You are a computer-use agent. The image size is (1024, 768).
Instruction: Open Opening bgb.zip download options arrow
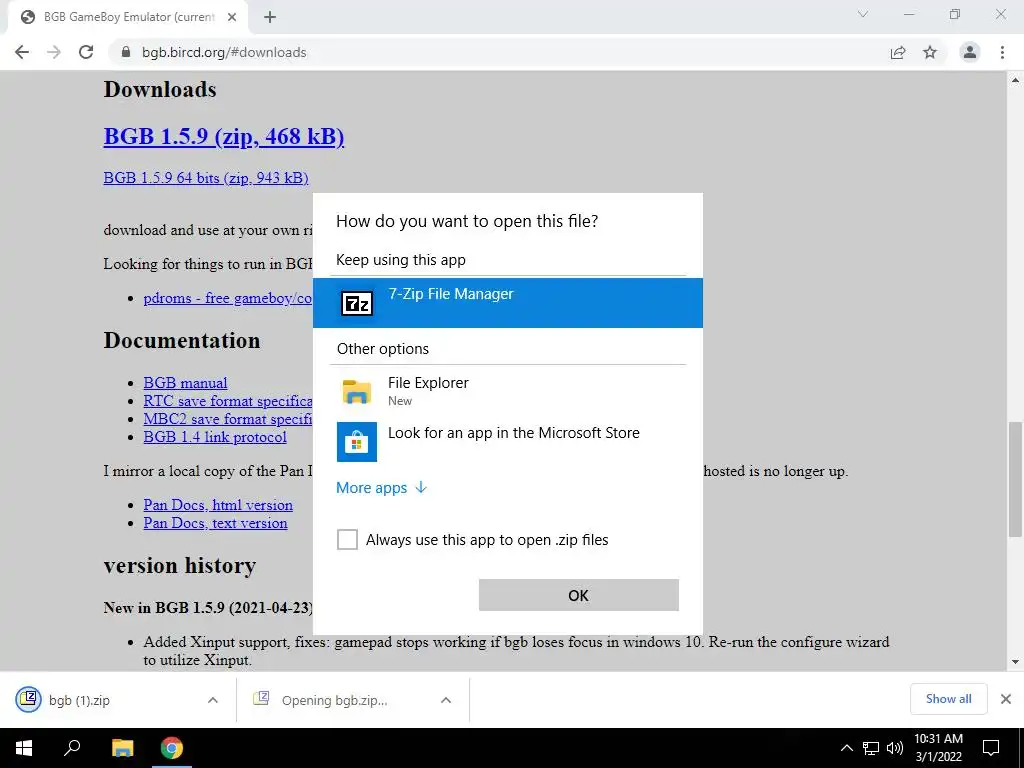(x=446, y=700)
